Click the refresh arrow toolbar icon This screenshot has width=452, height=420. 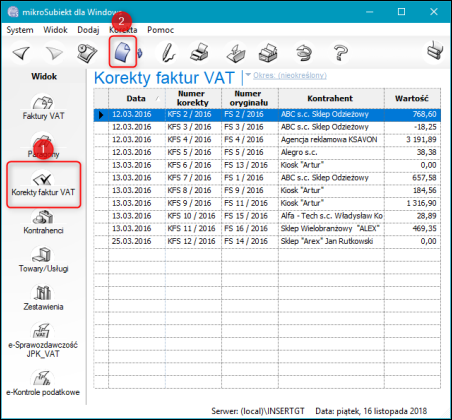click(x=304, y=53)
